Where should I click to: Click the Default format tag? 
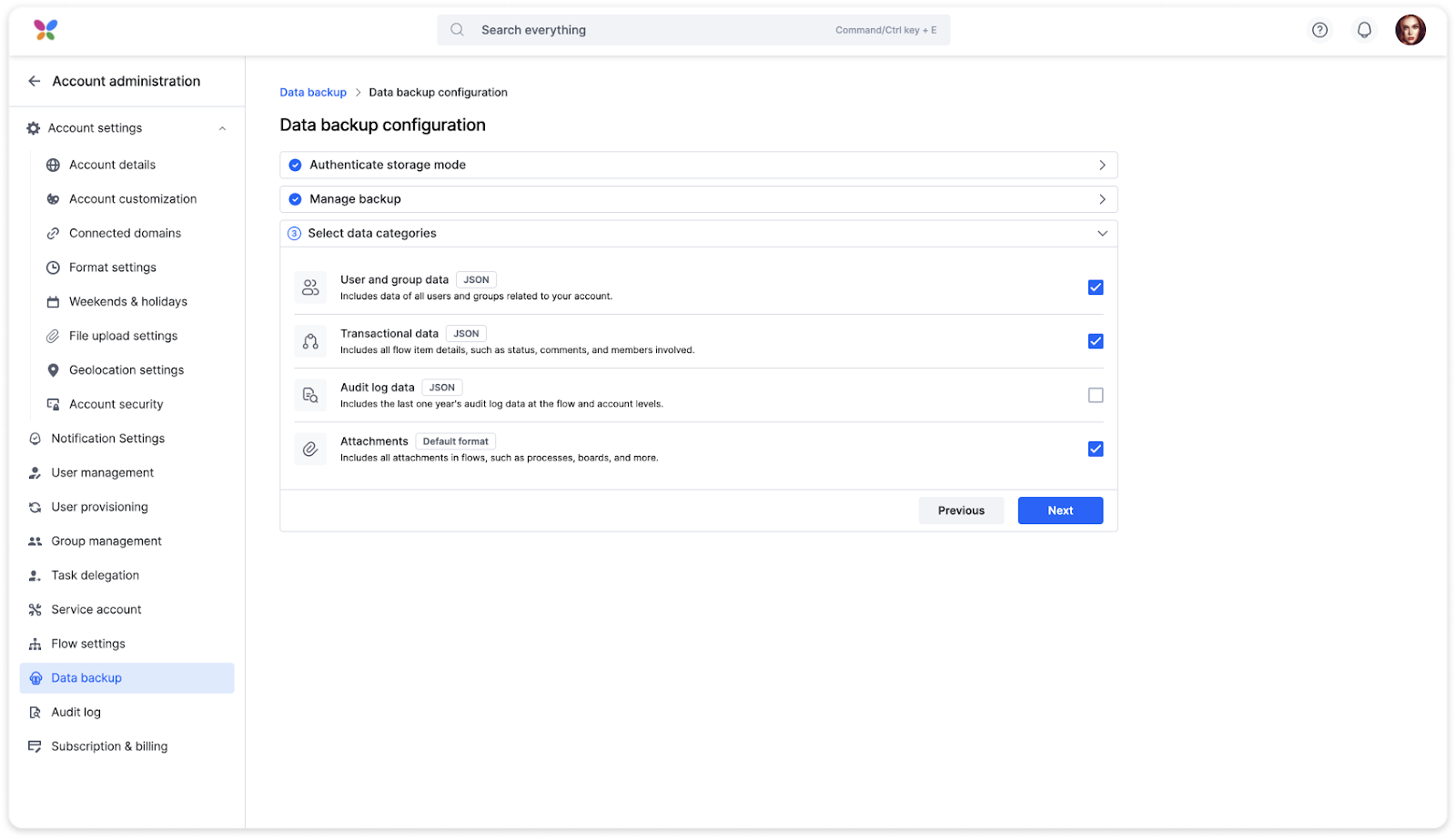pos(455,441)
